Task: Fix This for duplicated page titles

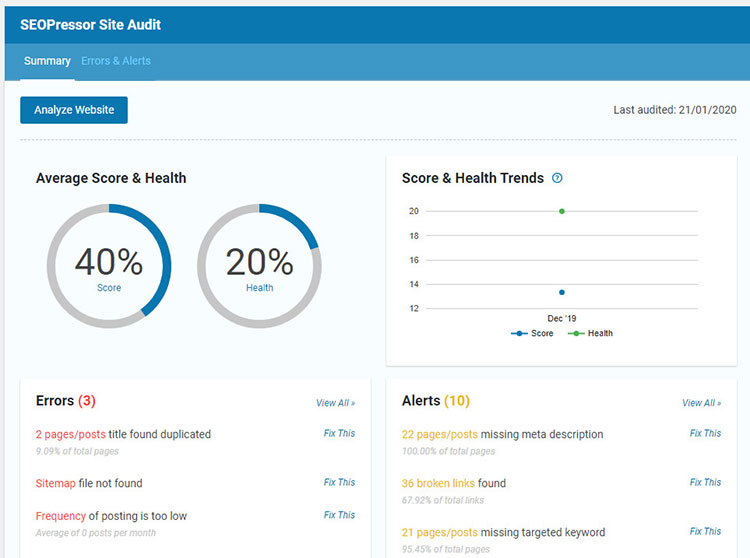Action: point(339,433)
